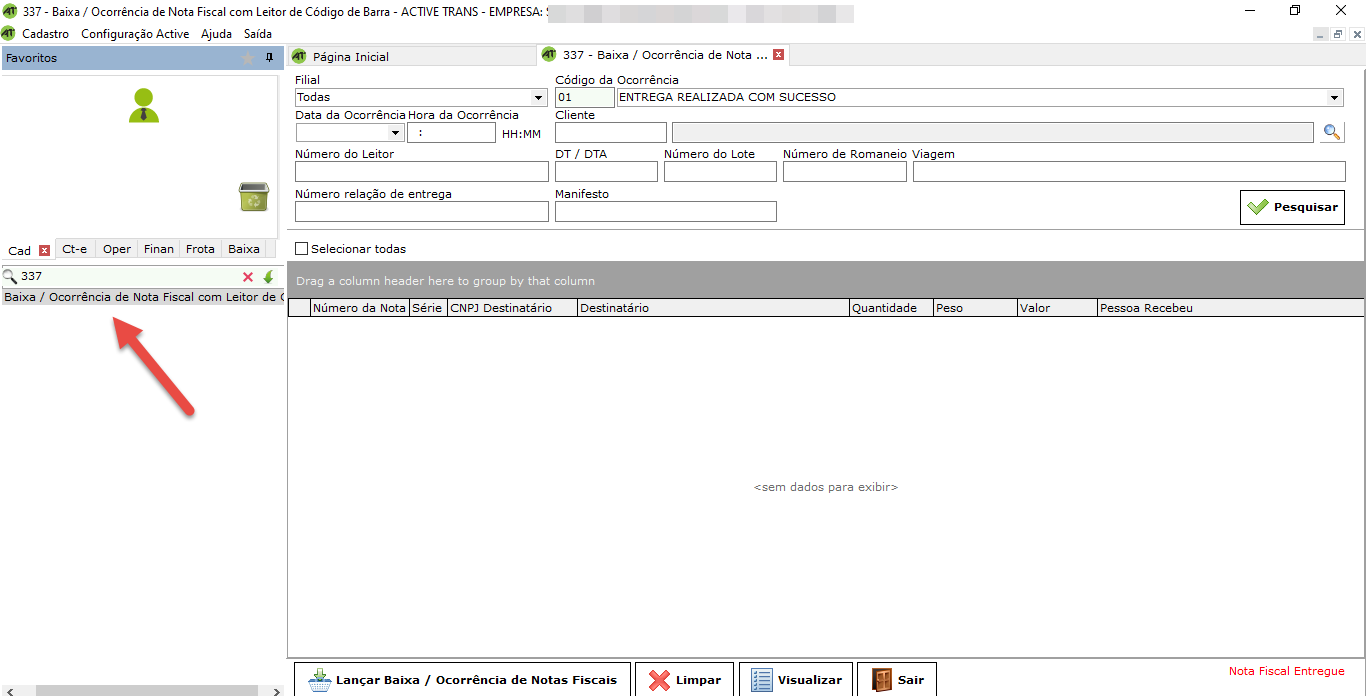The width and height of the screenshot is (1366, 696).
Task: Select the Frota sidebar tab
Action: (200, 249)
